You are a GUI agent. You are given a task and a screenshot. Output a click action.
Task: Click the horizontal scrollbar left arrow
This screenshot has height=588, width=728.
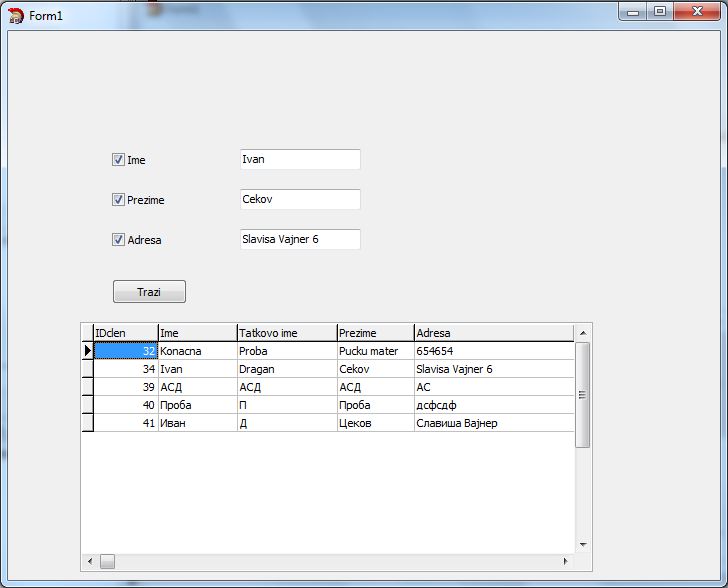pos(90,562)
